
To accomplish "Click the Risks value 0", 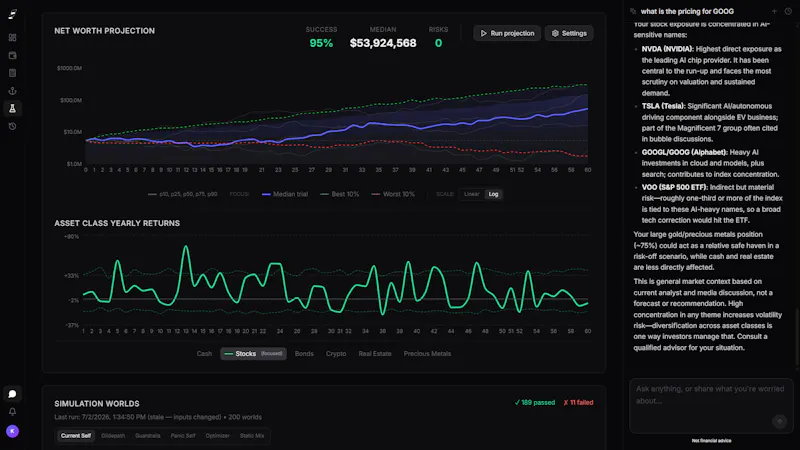I will click(438, 43).
